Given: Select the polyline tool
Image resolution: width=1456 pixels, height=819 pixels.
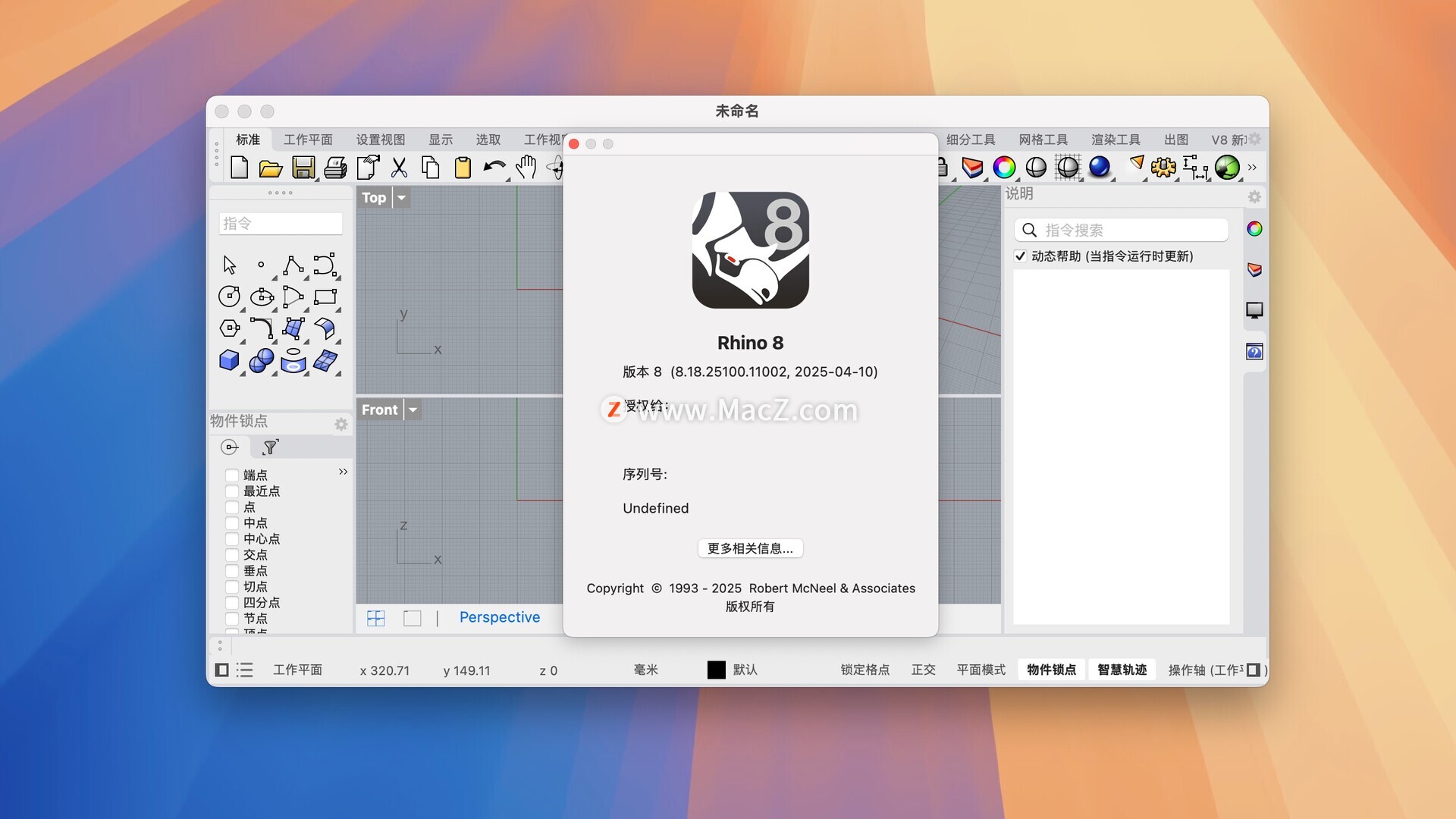Looking at the screenshot, I should pyautogui.click(x=293, y=265).
